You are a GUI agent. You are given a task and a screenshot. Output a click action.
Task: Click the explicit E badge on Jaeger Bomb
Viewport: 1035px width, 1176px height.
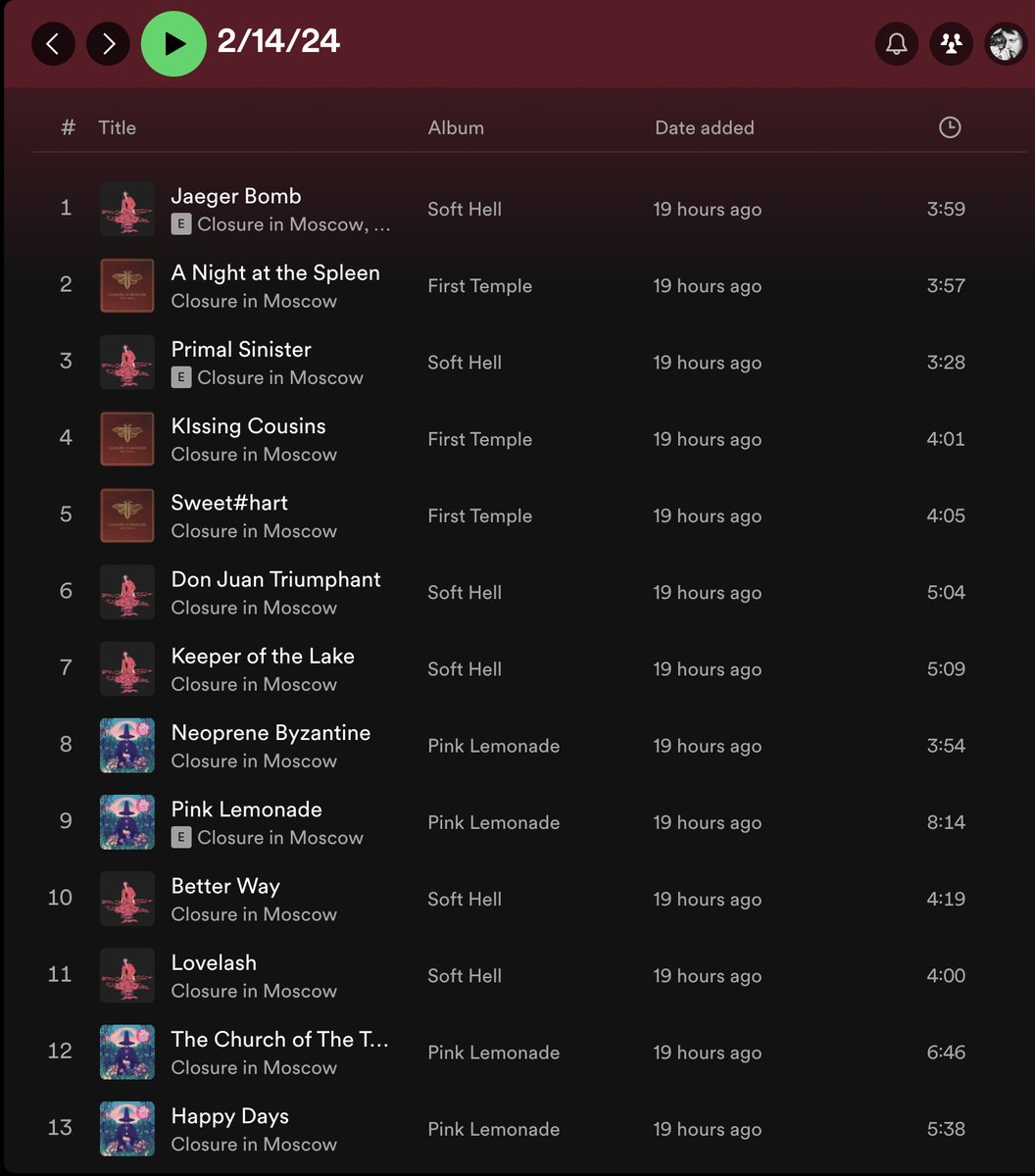pos(181,224)
